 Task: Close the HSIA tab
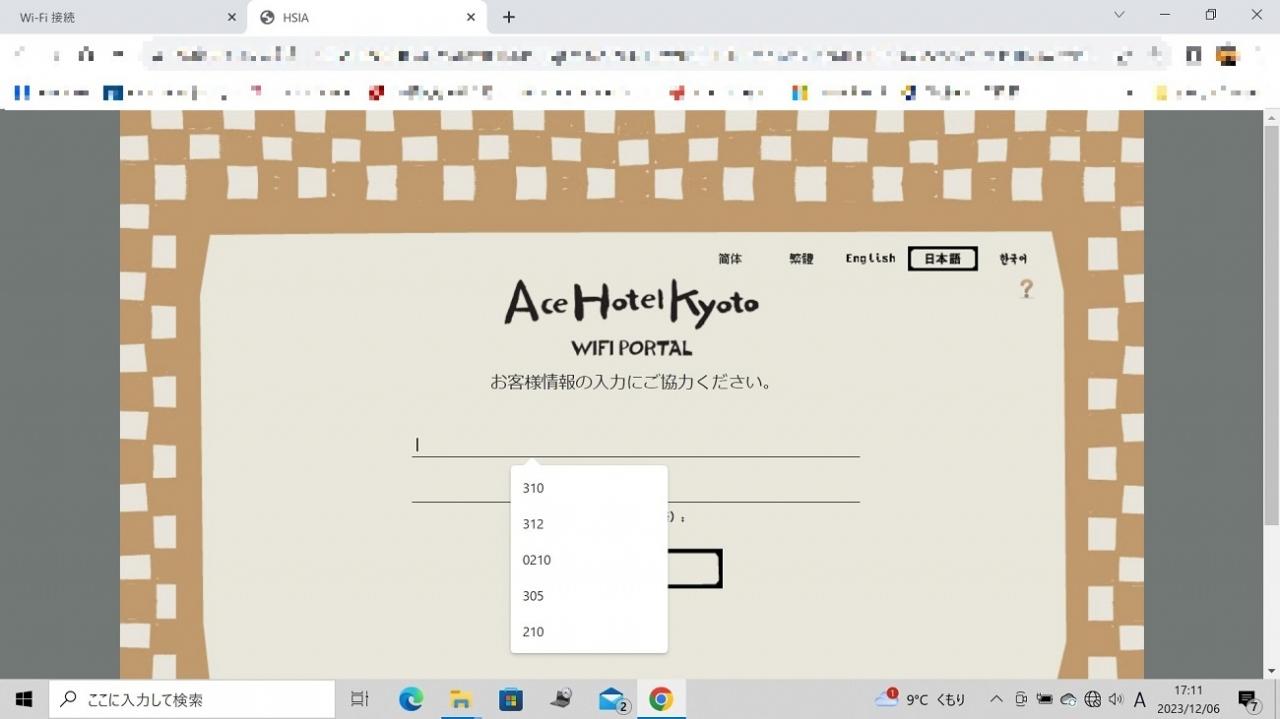pyautogui.click(x=471, y=17)
